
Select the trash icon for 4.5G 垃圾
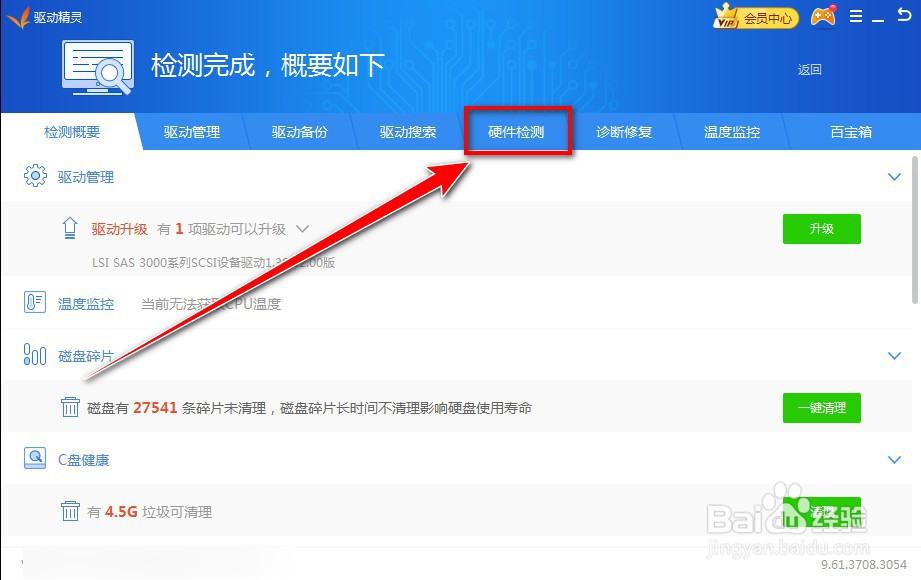[x=69, y=511]
